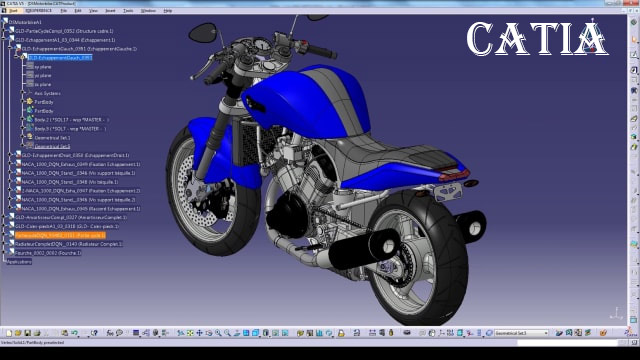
Task: Select the yz plane tree item
Action: pos(43,76)
